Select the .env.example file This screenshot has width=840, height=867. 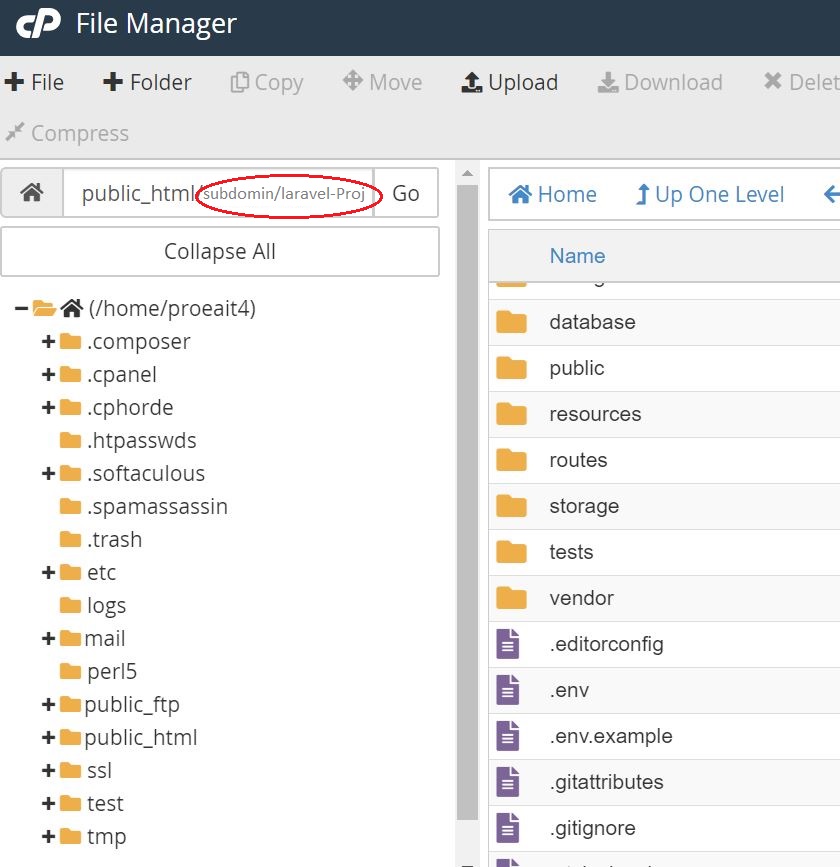click(x=664, y=736)
